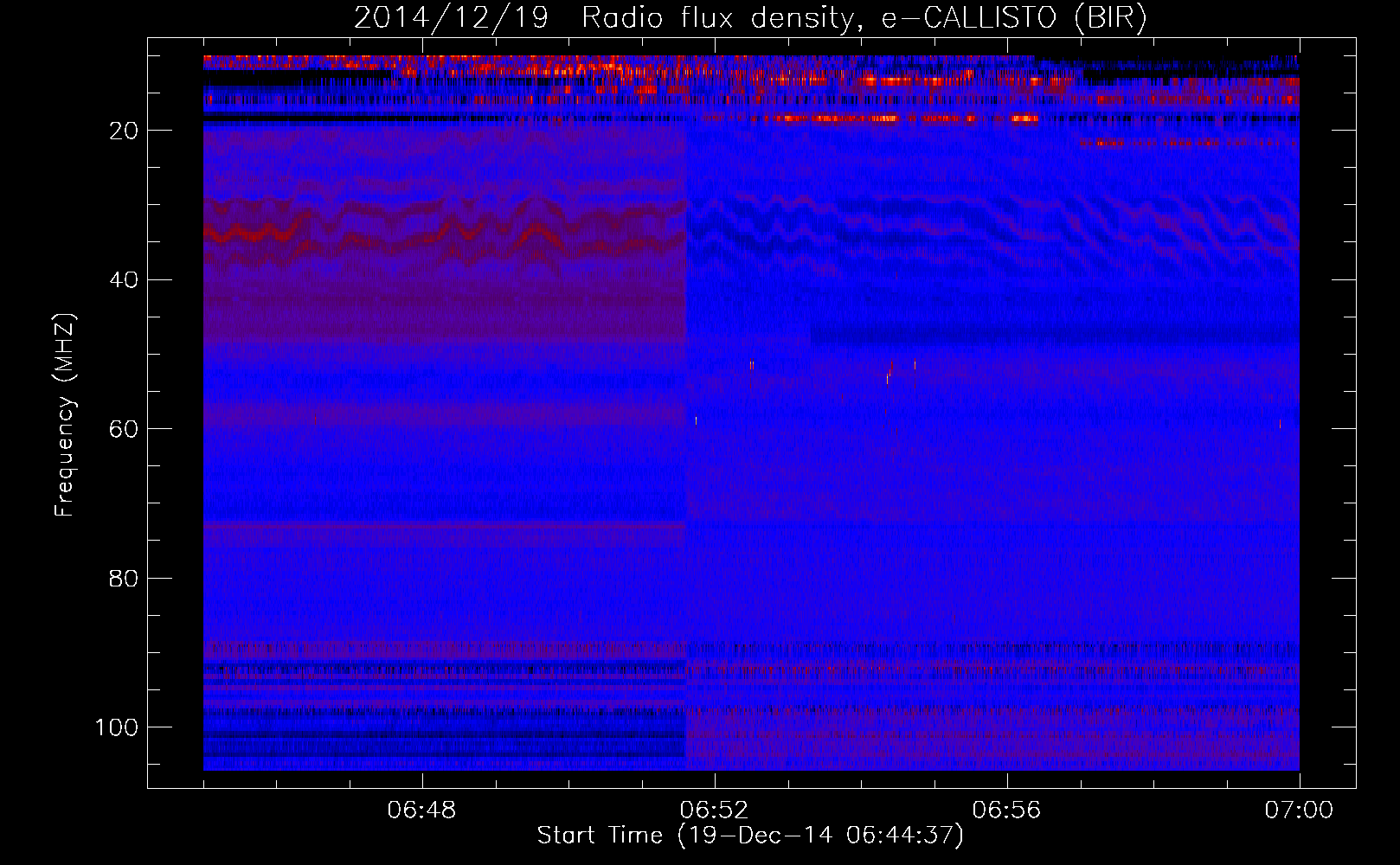1400x865 pixels.
Task: Click the 40 MHz frequency tick label
Action: point(124,280)
